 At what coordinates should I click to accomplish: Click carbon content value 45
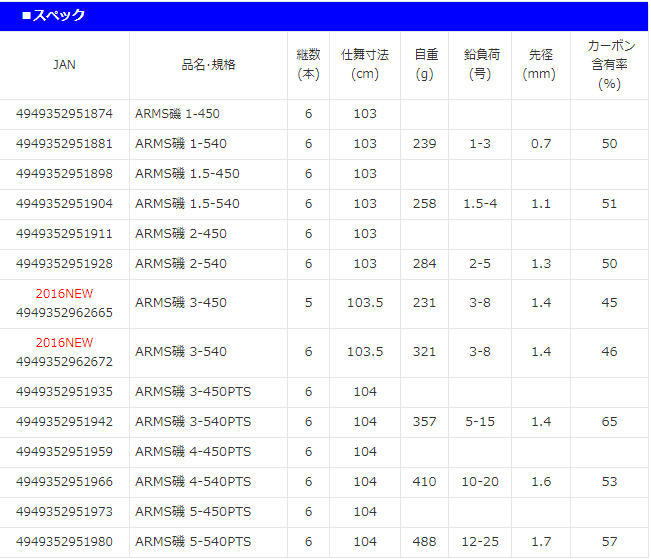pos(609,303)
